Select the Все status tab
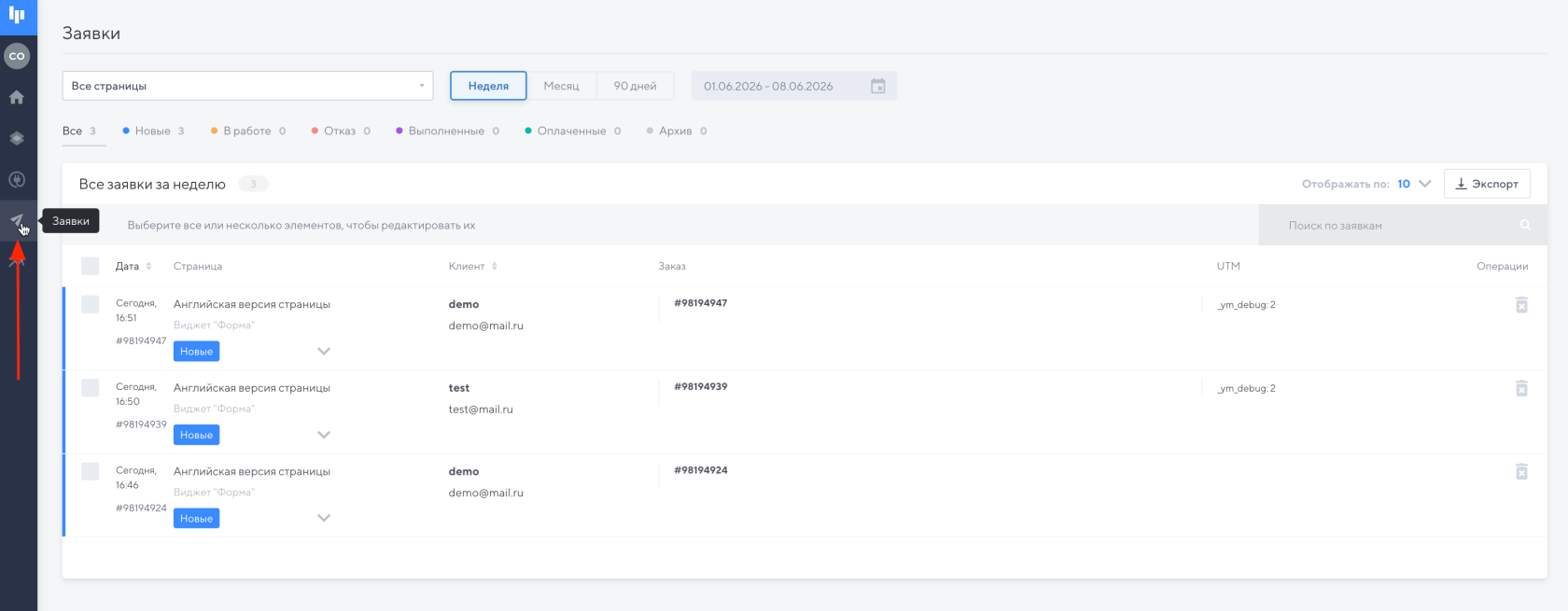 79,131
